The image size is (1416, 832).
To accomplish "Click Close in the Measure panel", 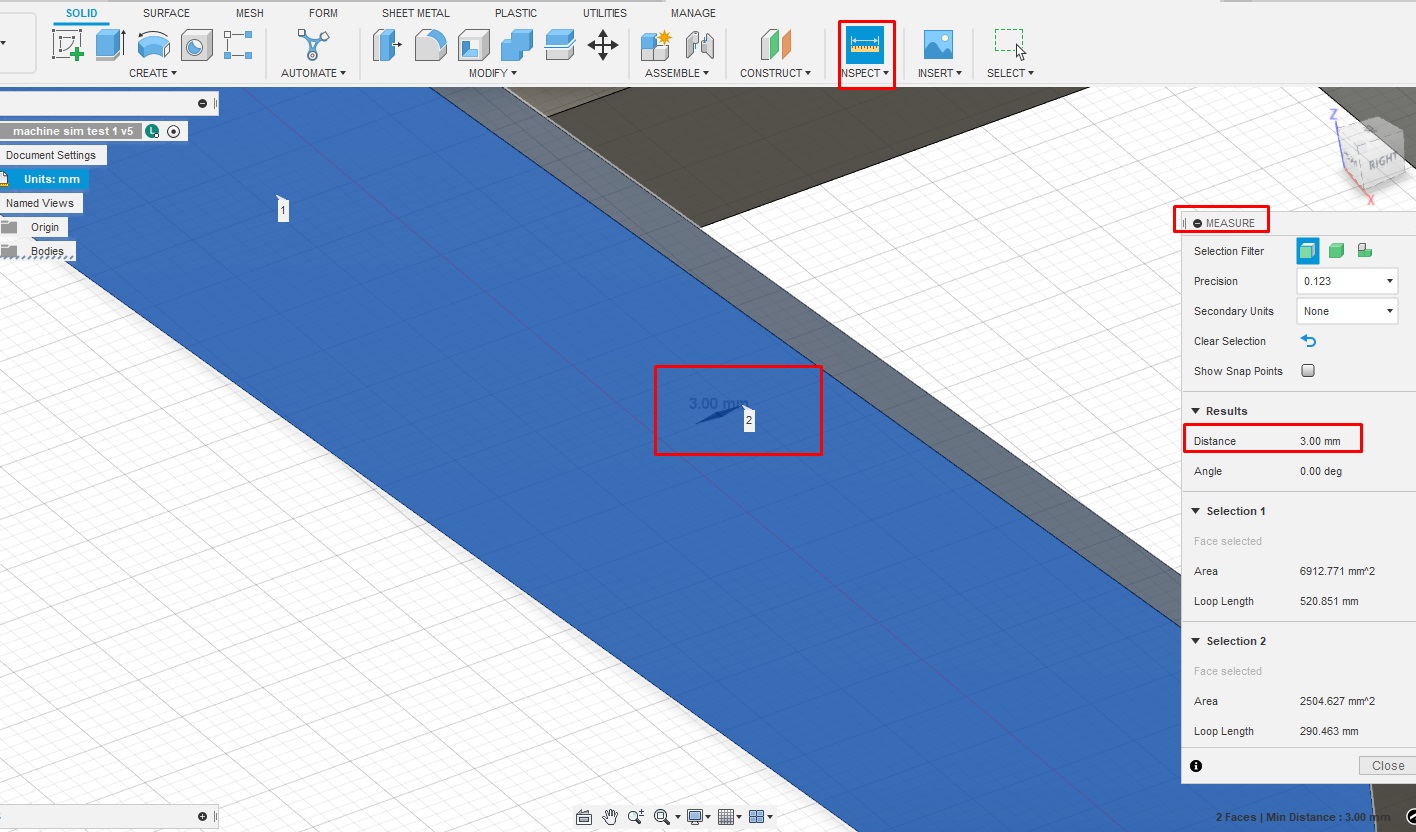I will 1388,765.
